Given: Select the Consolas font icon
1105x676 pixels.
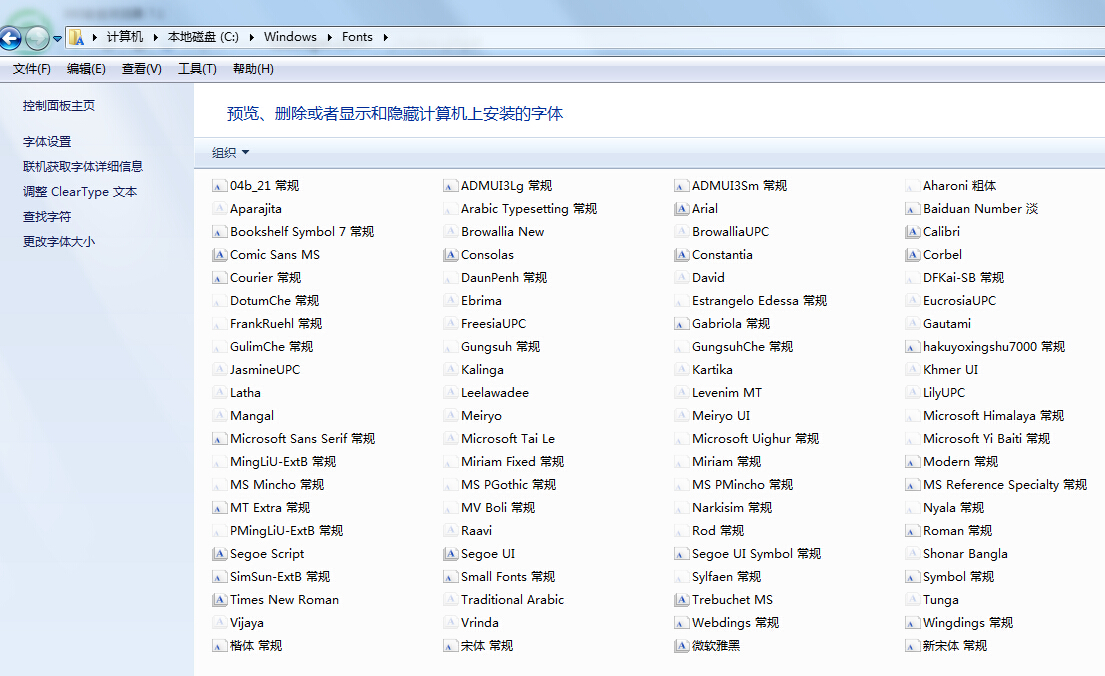Looking at the screenshot, I should [450, 255].
